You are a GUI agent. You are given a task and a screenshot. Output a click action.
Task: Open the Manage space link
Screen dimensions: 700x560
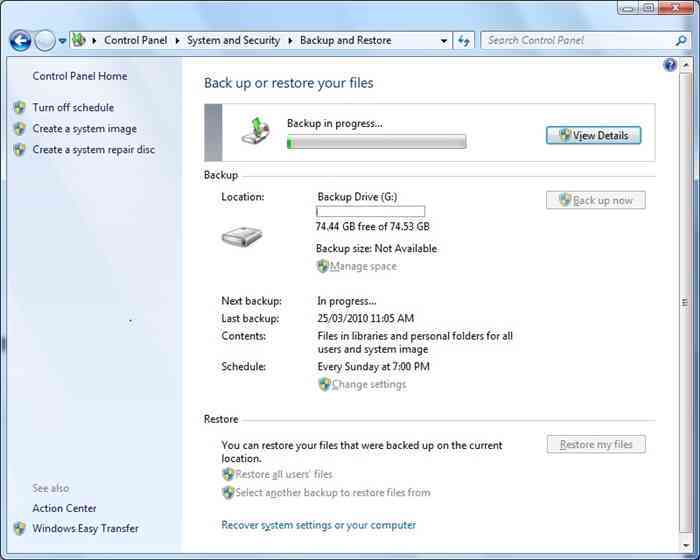tap(363, 267)
